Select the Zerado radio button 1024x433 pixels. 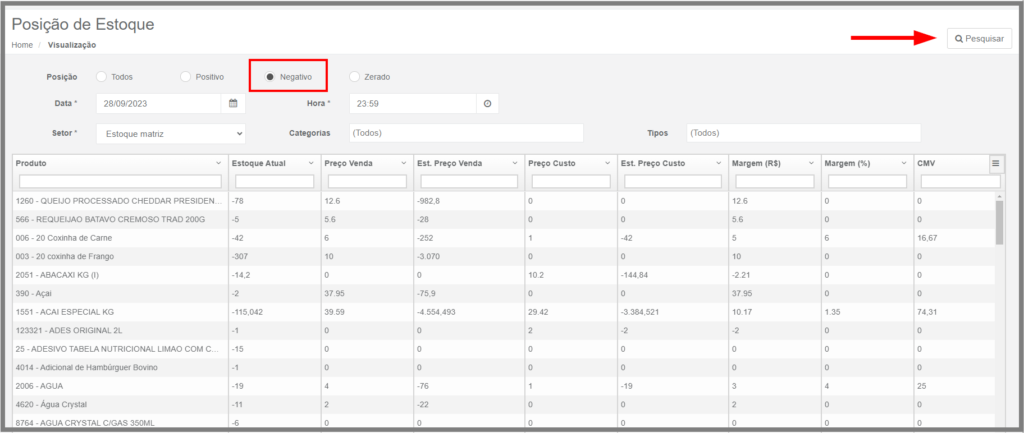point(354,76)
